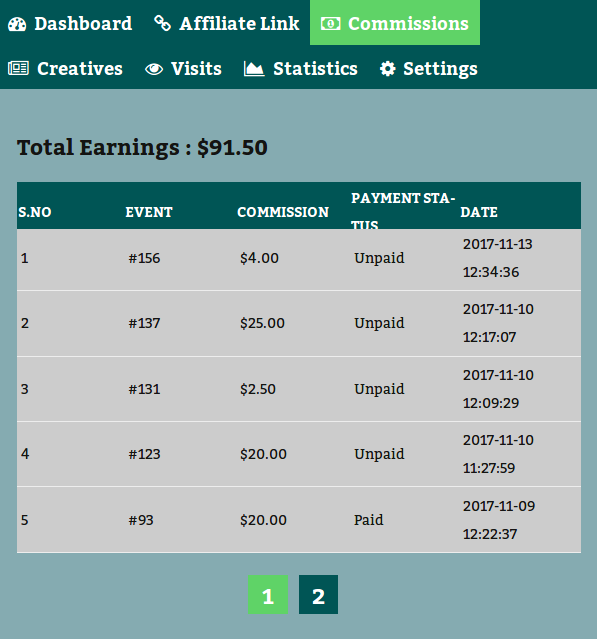Click the Total Earnings : $91.50 heading
This screenshot has height=639, width=597.
click(142, 148)
